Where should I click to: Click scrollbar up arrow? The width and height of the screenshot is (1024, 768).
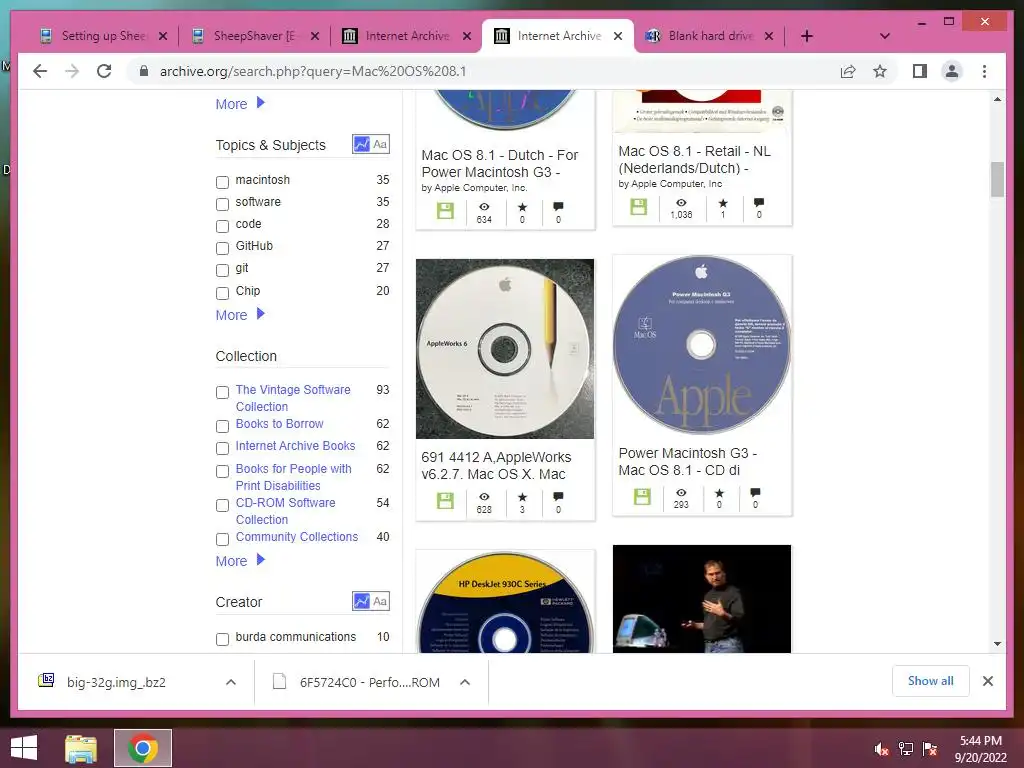[x=997, y=99]
